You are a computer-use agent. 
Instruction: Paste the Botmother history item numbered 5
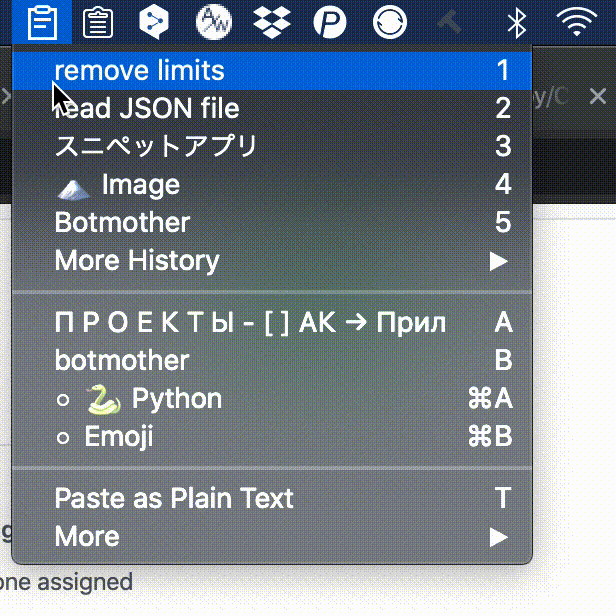[x=272, y=222]
